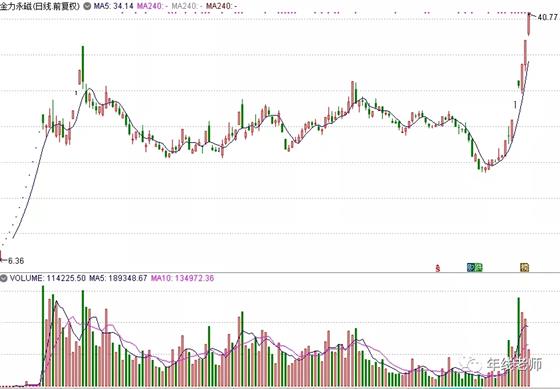The width and height of the screenshot is (560, 389).
Task: Click the blue event marker icon on timeline
Action: coord(471,267)
